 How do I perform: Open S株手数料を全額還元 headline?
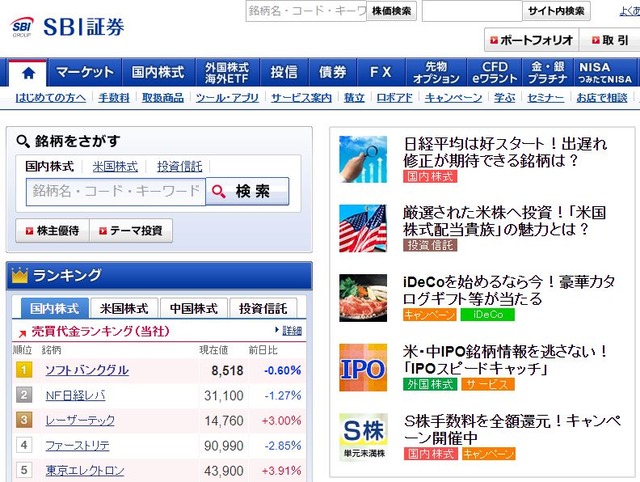[513, 429]
